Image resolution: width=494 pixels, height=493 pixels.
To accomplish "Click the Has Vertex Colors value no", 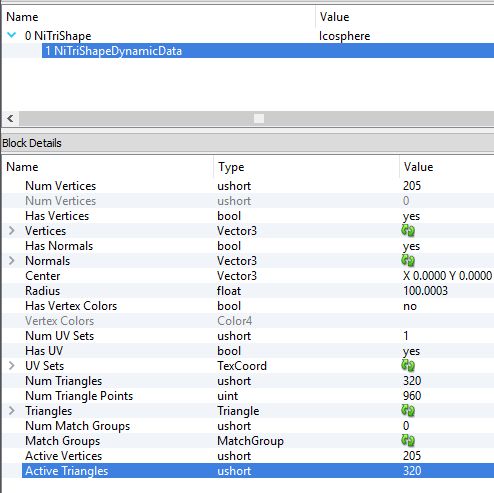I will [x=410, y=306].
